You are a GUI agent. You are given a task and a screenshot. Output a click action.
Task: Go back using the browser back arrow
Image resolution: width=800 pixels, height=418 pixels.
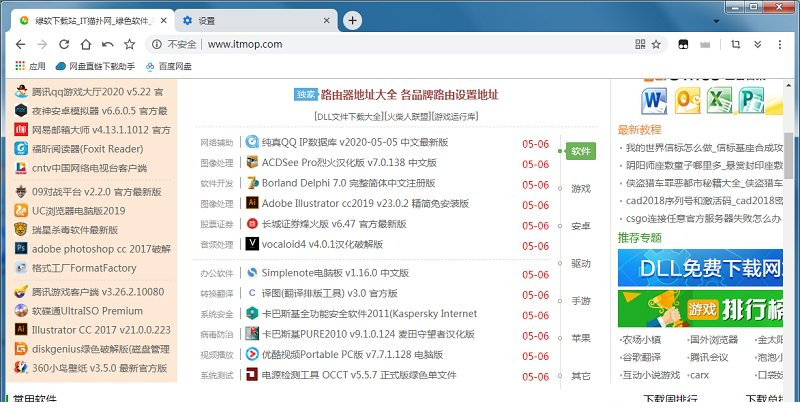click(x=20, y=44)
